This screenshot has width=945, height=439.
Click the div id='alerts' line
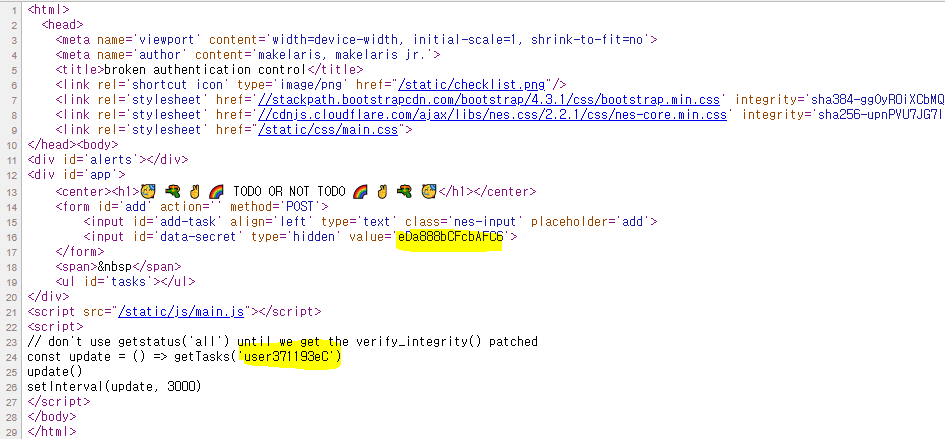click(108, 160)
